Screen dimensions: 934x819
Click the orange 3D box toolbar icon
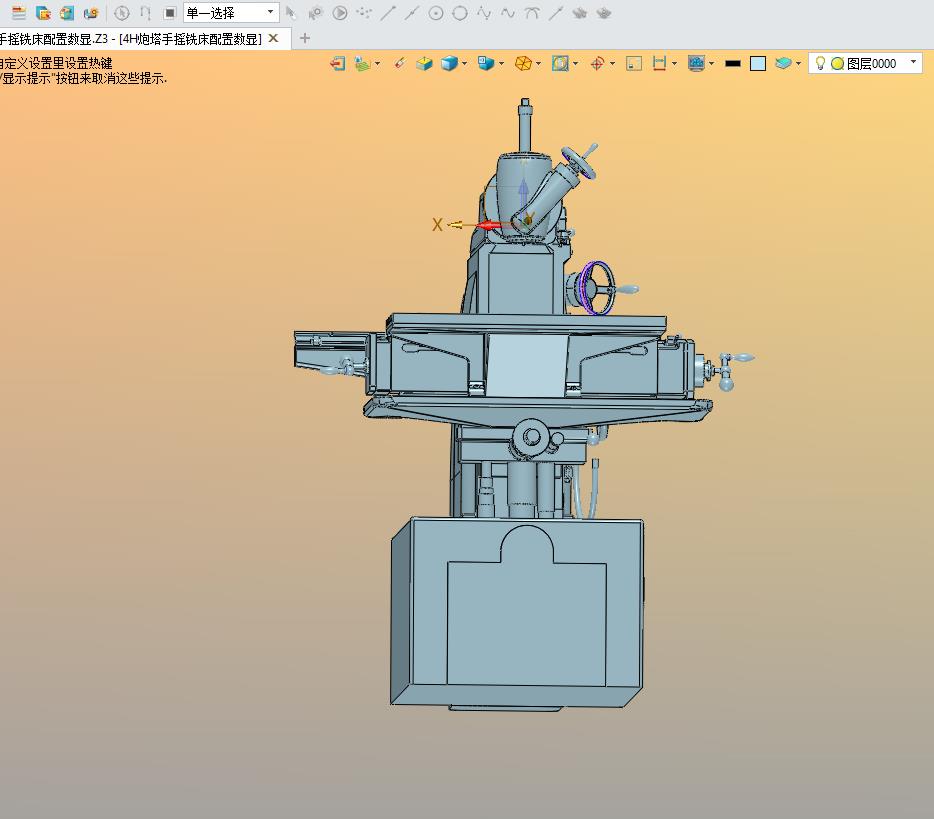coord(67,13)
